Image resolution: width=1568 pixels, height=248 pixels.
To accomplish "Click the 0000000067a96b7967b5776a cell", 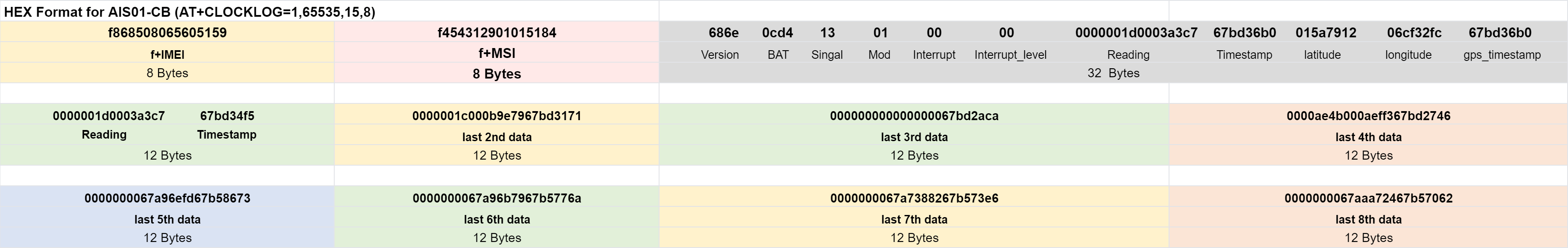I will click(x=497, y=198).
